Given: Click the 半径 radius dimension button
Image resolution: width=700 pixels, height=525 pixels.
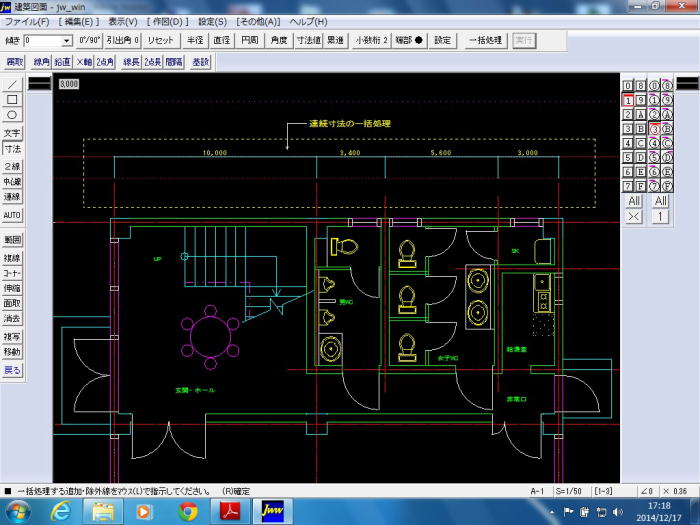Looking at the screenshot, I should [195, 41].
